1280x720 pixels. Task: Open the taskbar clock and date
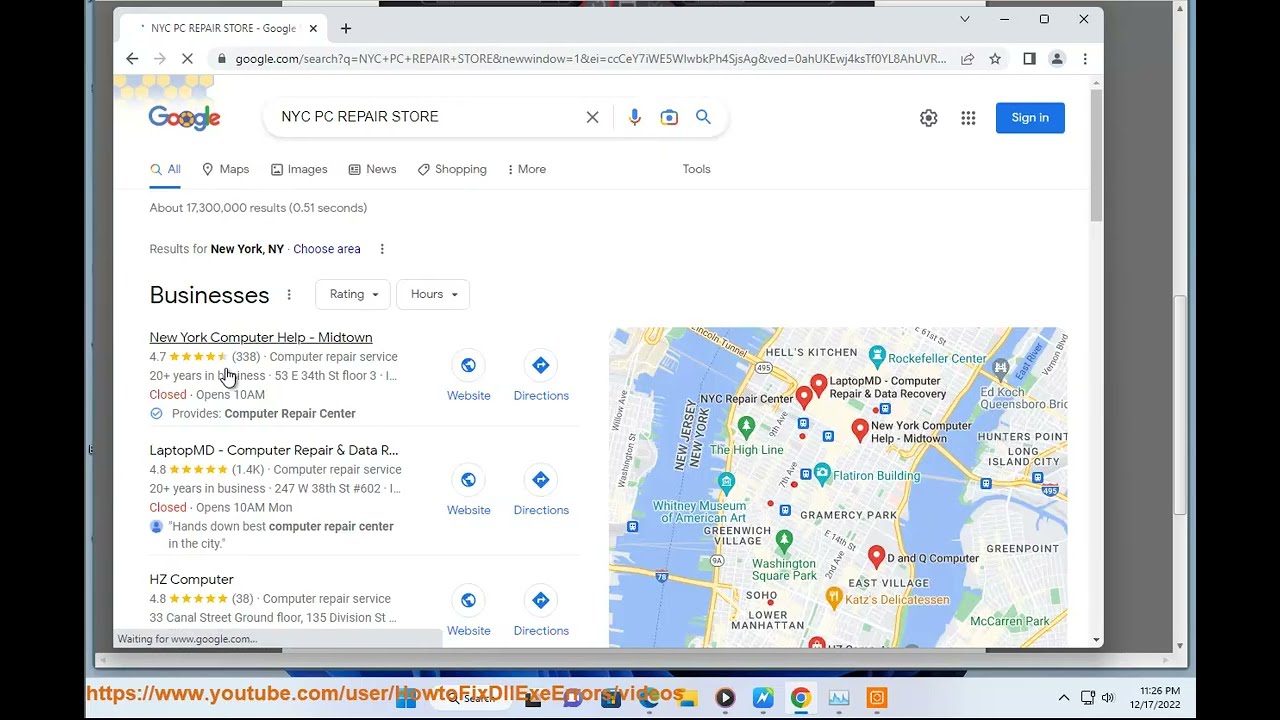pos(1155,698)
